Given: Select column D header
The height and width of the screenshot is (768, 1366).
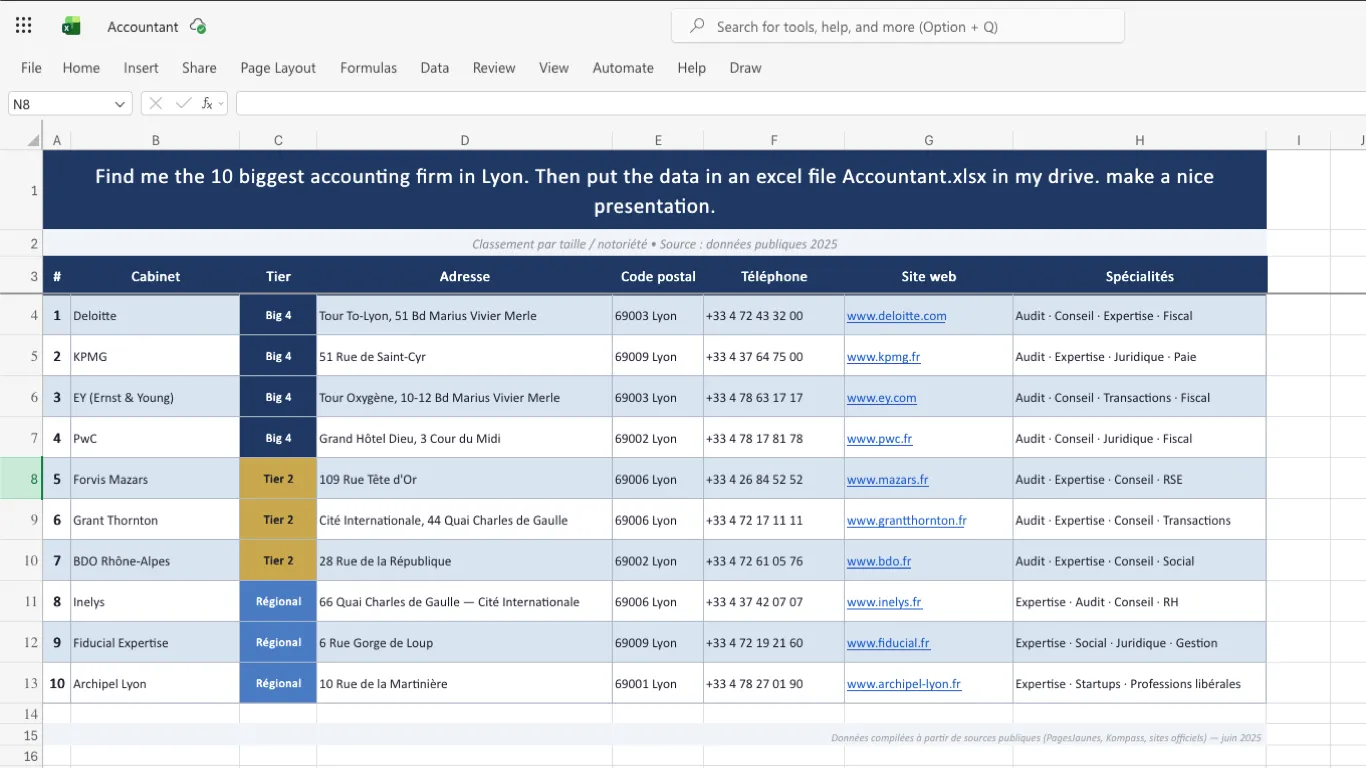Looking at the screenshot, I should (465, 140).
